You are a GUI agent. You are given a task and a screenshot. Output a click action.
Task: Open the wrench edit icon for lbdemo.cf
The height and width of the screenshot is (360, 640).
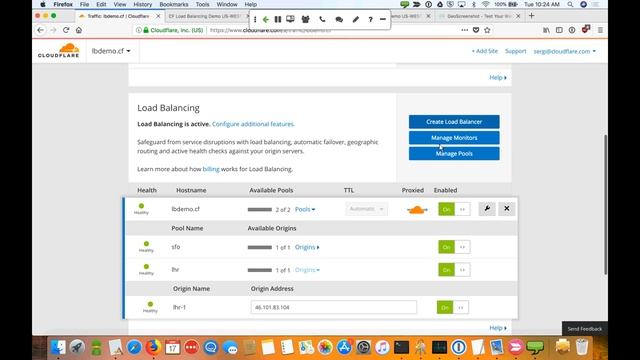(x=487, y=209)
